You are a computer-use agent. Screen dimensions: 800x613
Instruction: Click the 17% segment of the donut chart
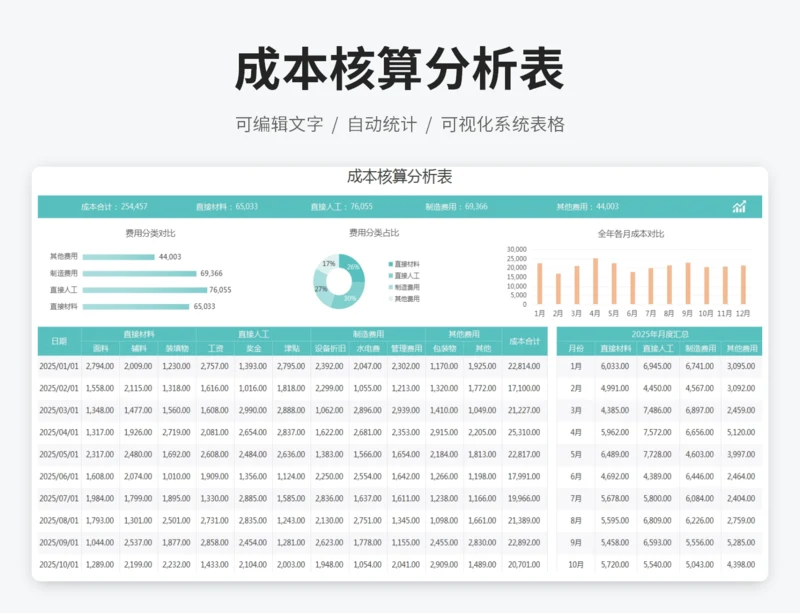click(x=328, y=263)
